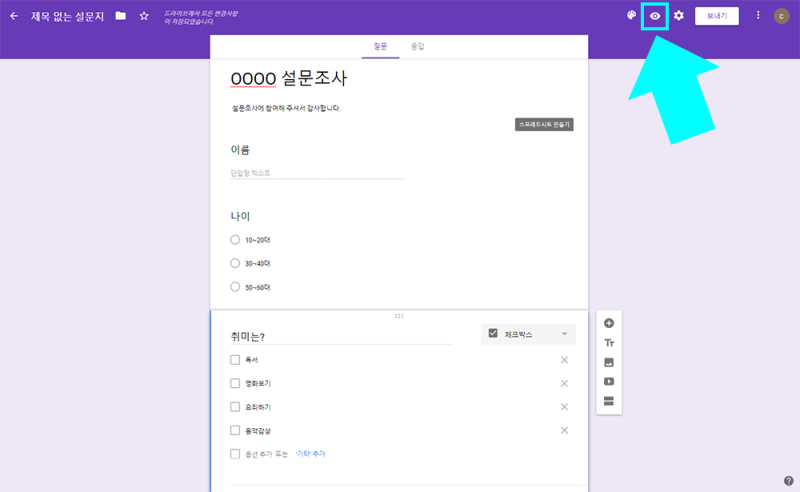Tick the 음악감상 checkbox

click(x=235, y=430)
